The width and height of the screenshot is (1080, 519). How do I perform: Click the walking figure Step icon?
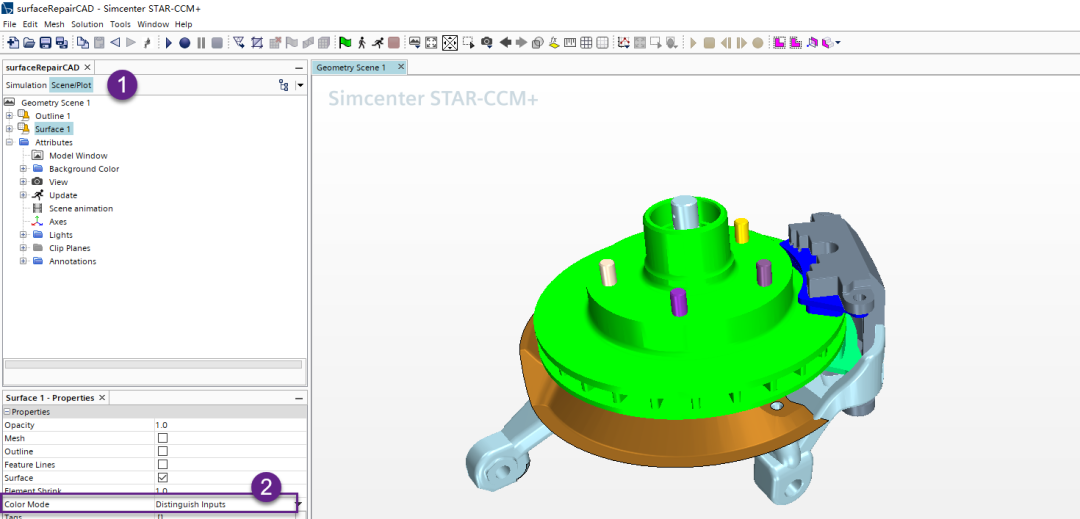[362, 43]
